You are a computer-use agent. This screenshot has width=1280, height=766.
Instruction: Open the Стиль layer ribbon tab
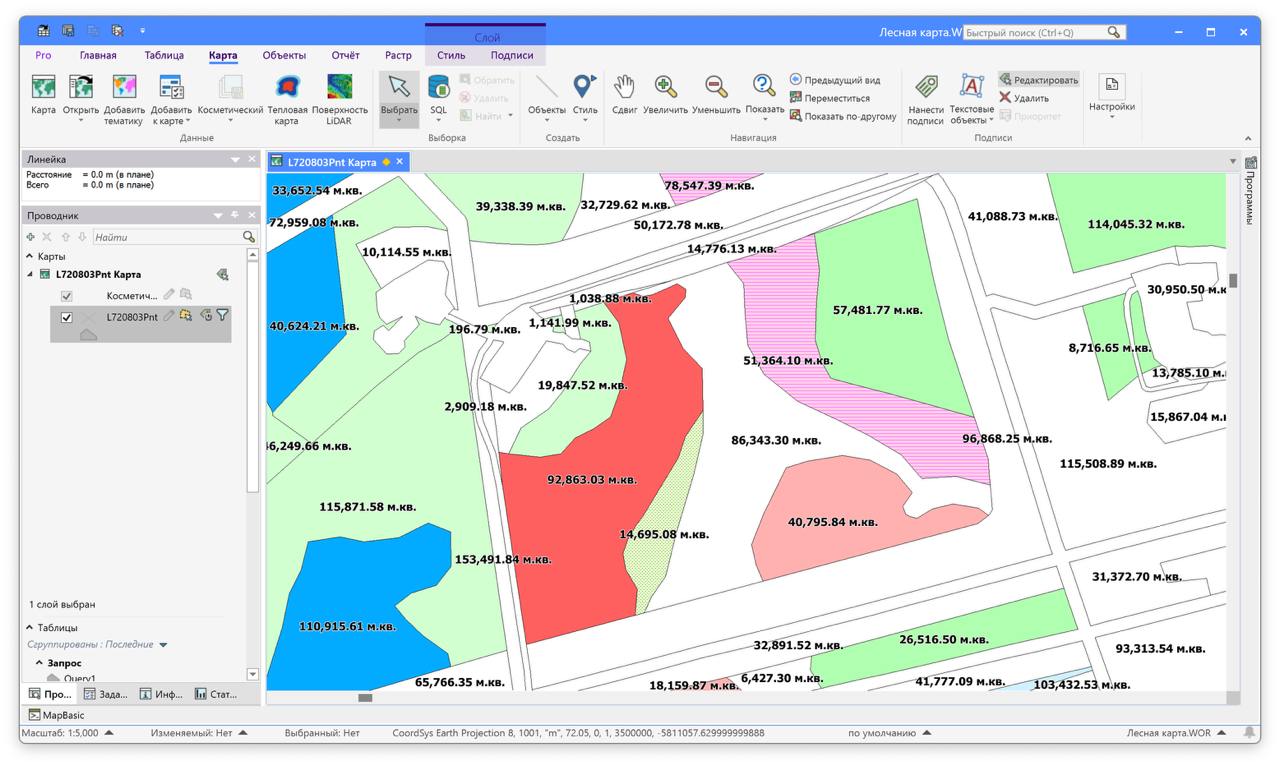click(451, 56)
